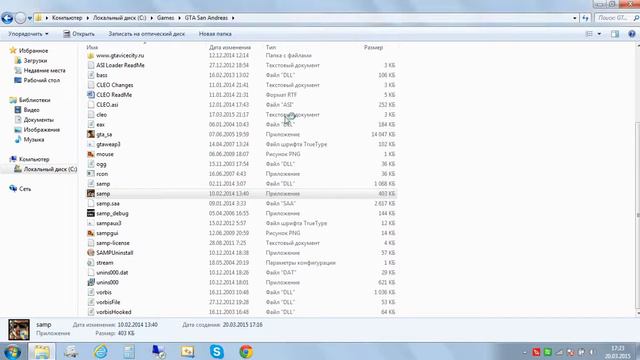Expand the arrow after the Компьютер breadcrumb
The width and height of the screenshot is (640, 360).
pyautogui.click(x=87, y=18)
